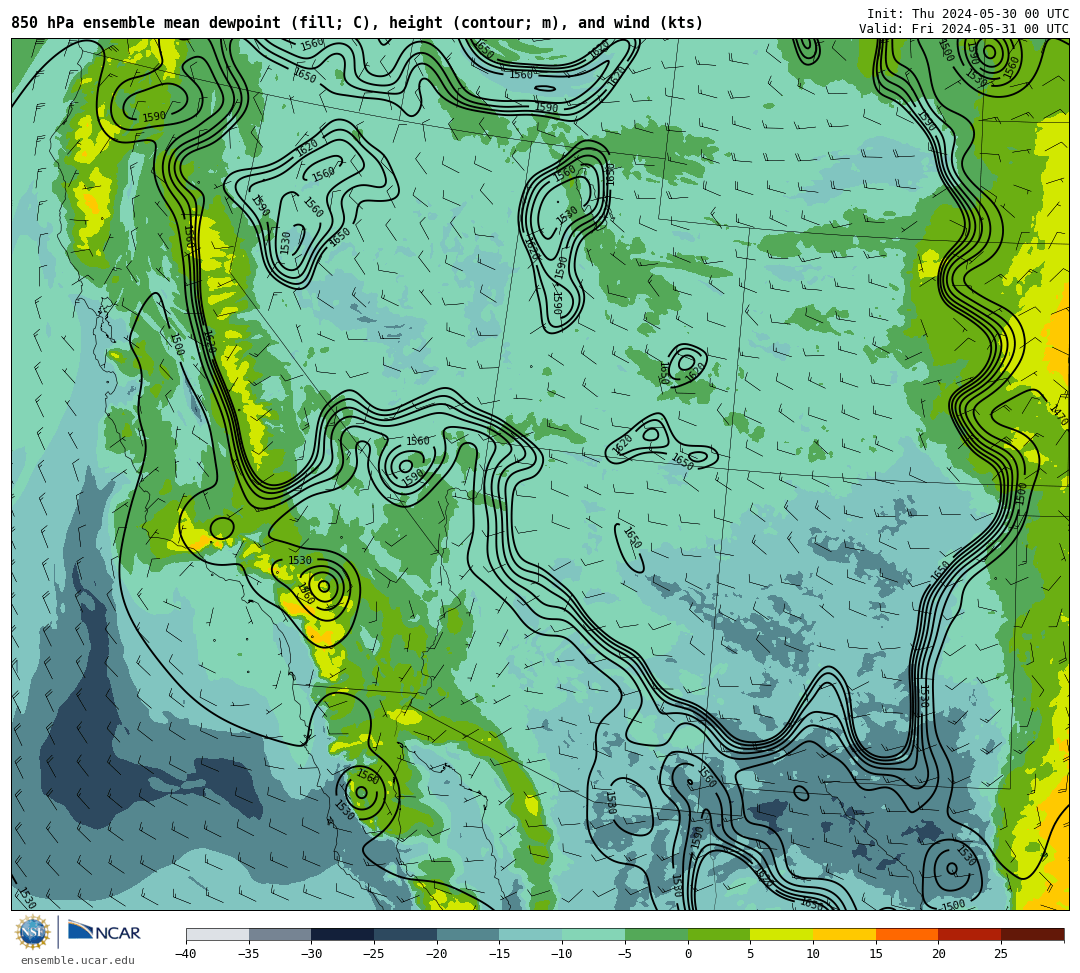Click the NSF logo emblem
Viewport: 1080px width, 973px height.
tap(32, 933)
